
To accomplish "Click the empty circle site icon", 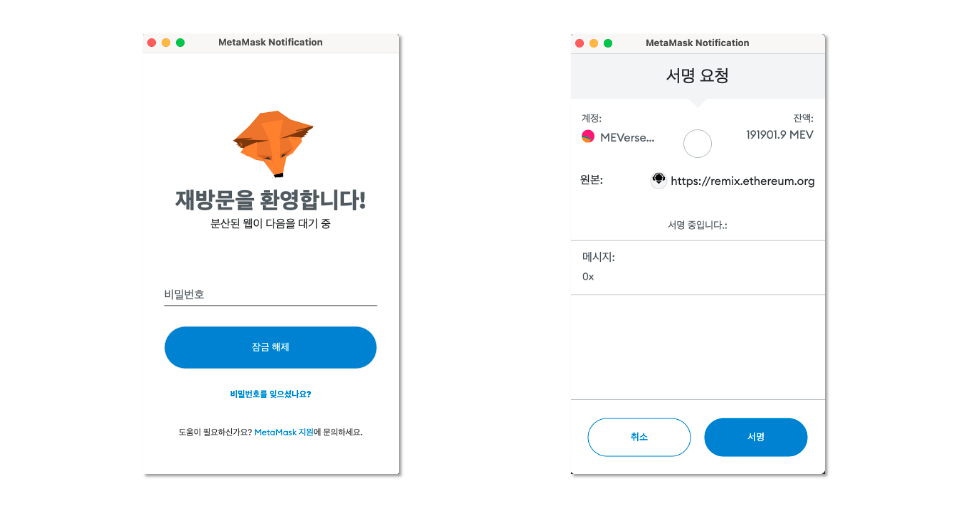I will pos(697,144).
